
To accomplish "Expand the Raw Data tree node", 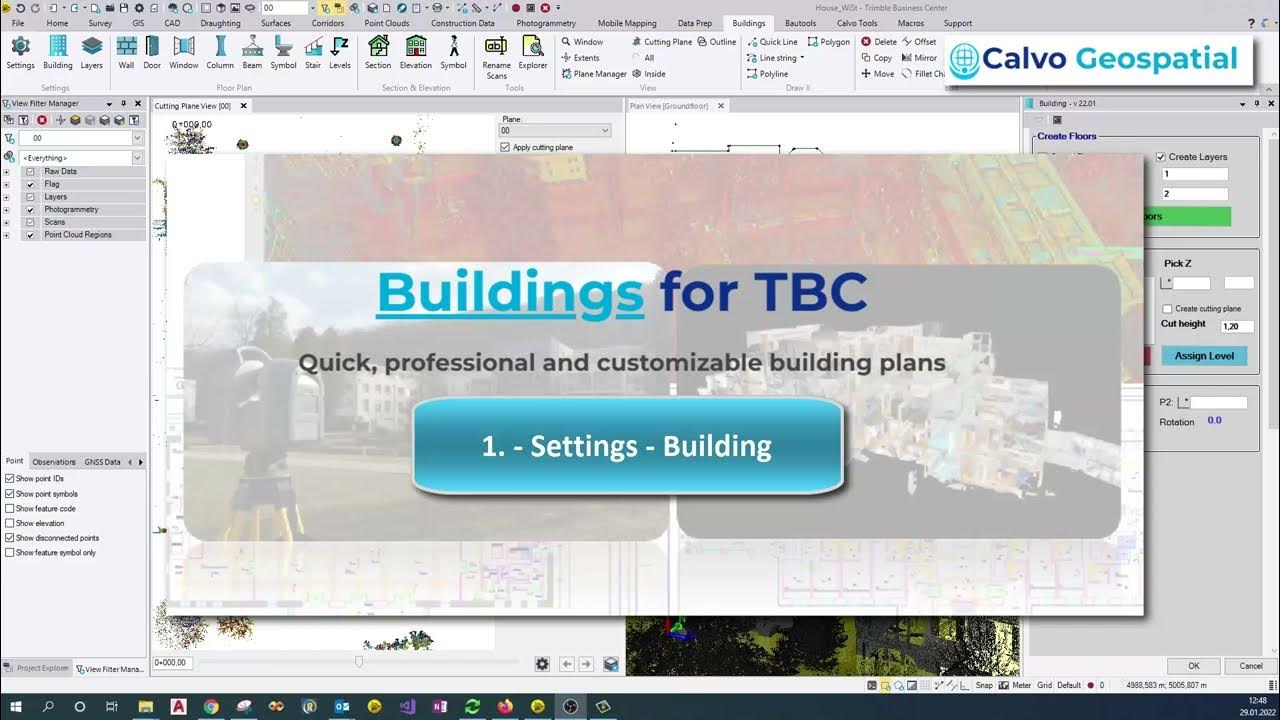I will tap(7, 171).
